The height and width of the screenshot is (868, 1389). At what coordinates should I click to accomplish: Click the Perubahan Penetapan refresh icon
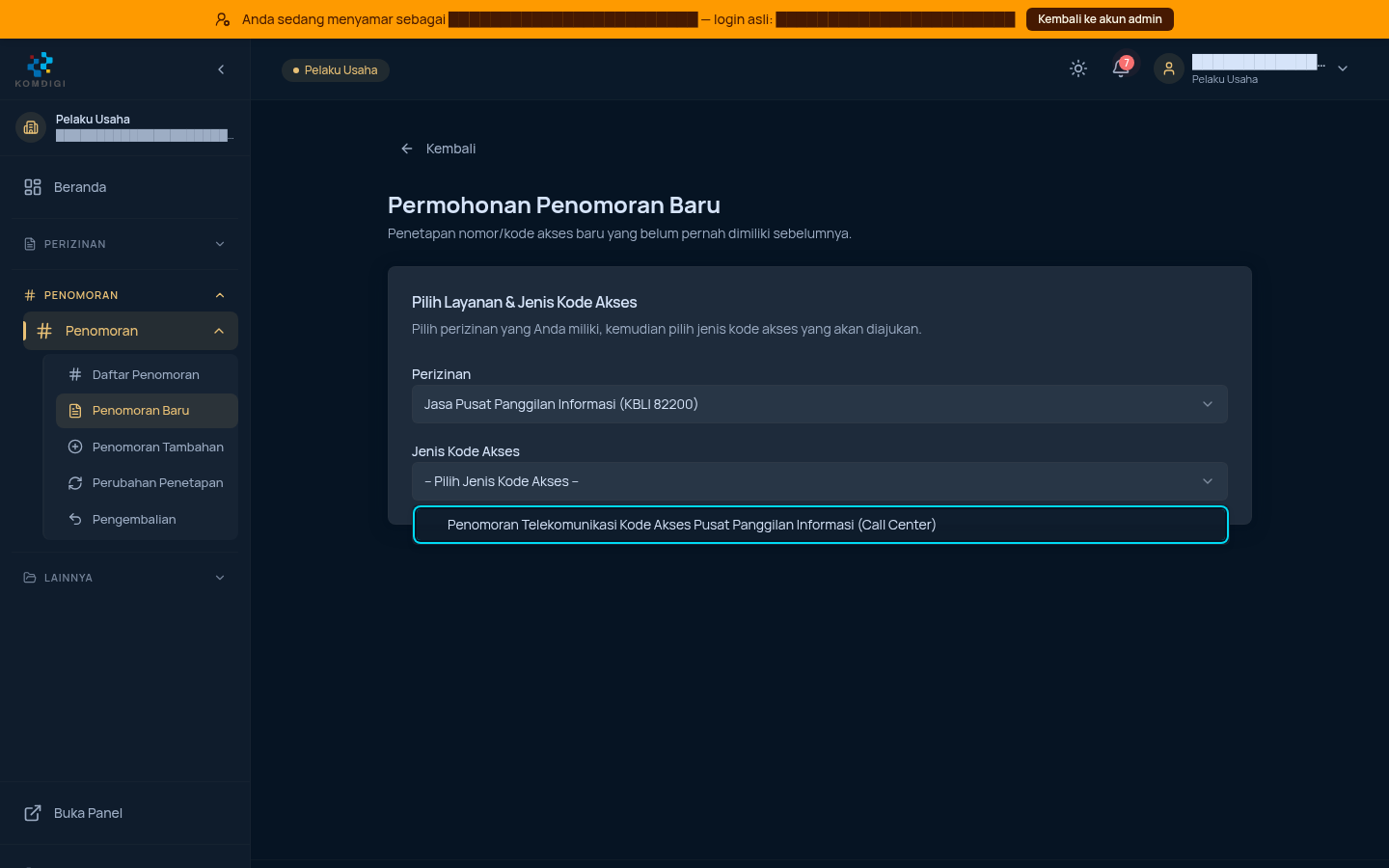(75, 483)
